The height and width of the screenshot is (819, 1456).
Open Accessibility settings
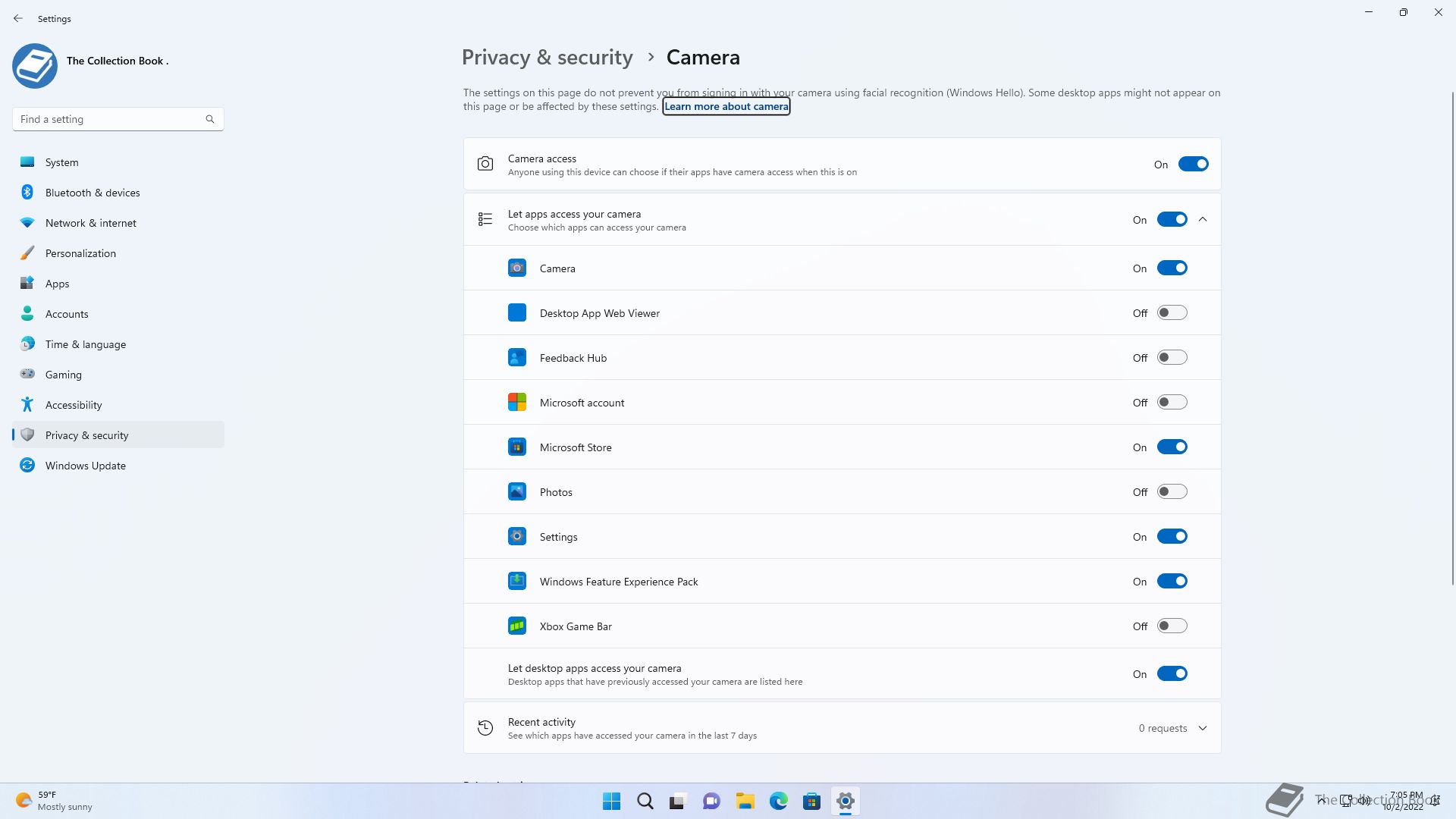click(118, 405)
